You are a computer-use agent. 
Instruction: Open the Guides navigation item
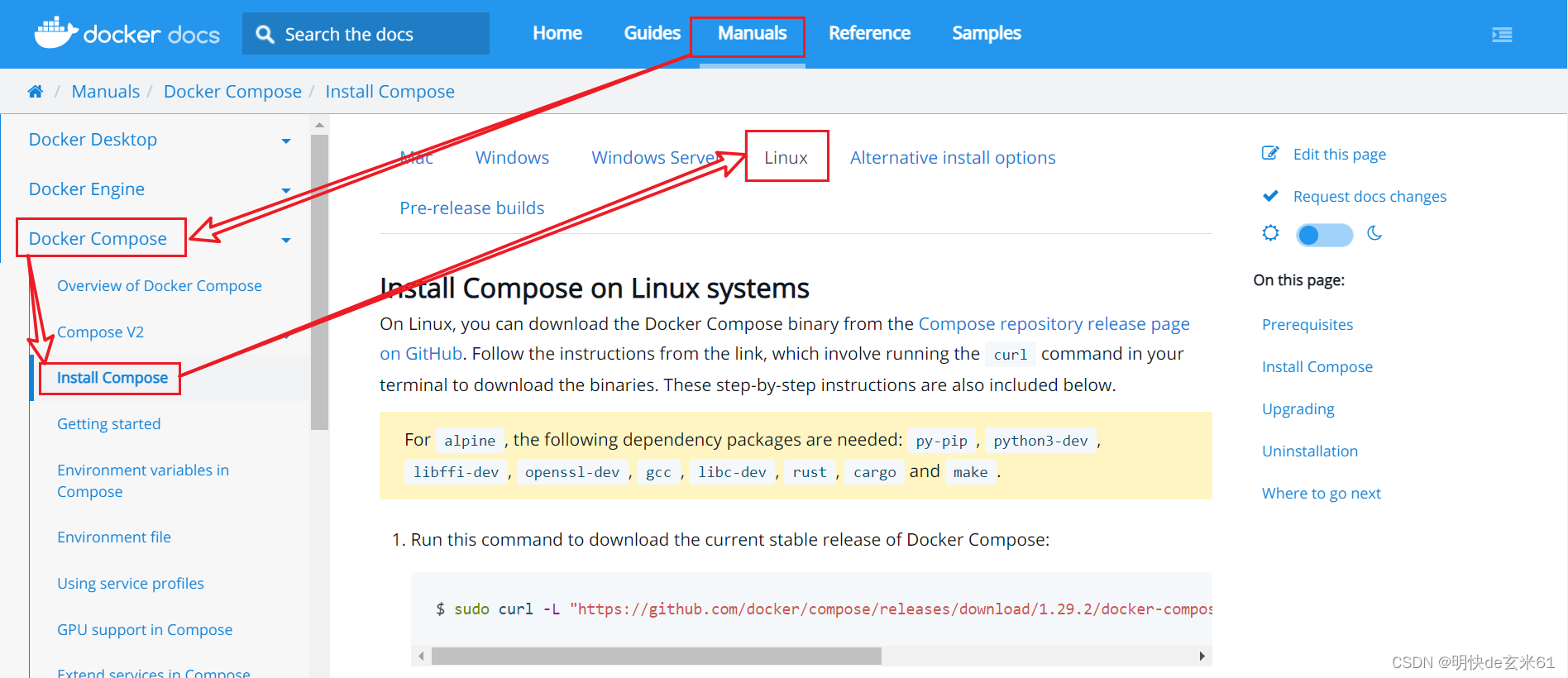click(x=652, y=33)
